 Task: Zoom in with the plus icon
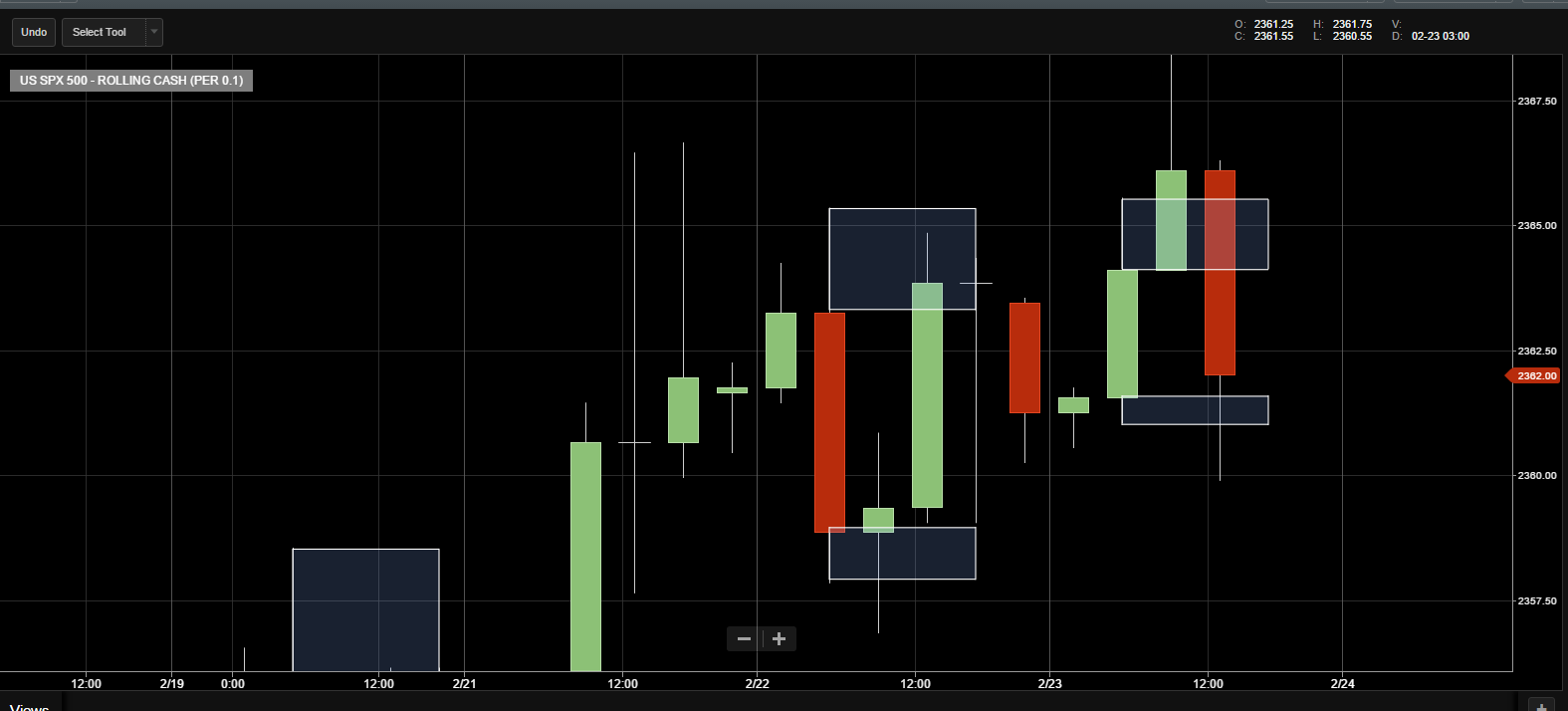click(780, 639)
